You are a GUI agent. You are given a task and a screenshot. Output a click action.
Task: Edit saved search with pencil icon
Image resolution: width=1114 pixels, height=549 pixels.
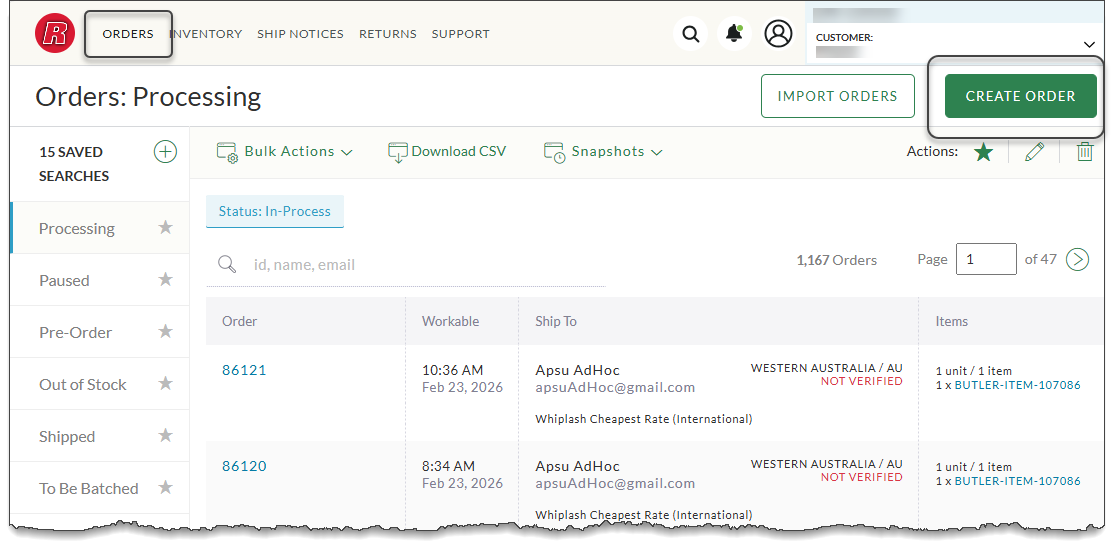[x=1034, y=152]
